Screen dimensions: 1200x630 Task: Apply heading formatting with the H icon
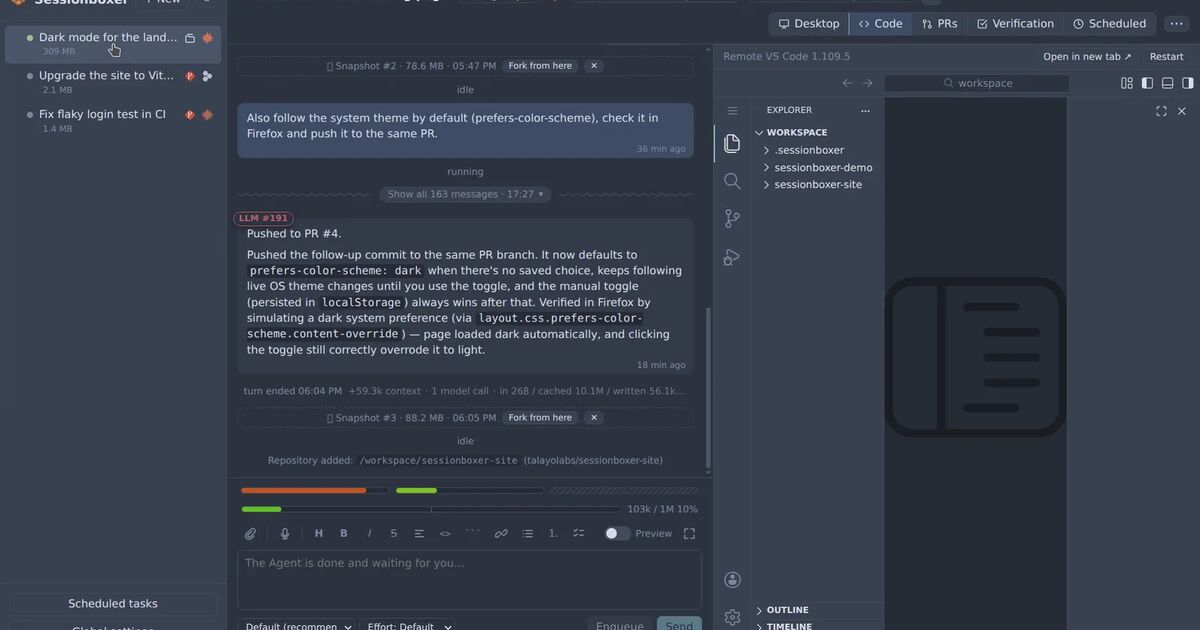(319, 534)
